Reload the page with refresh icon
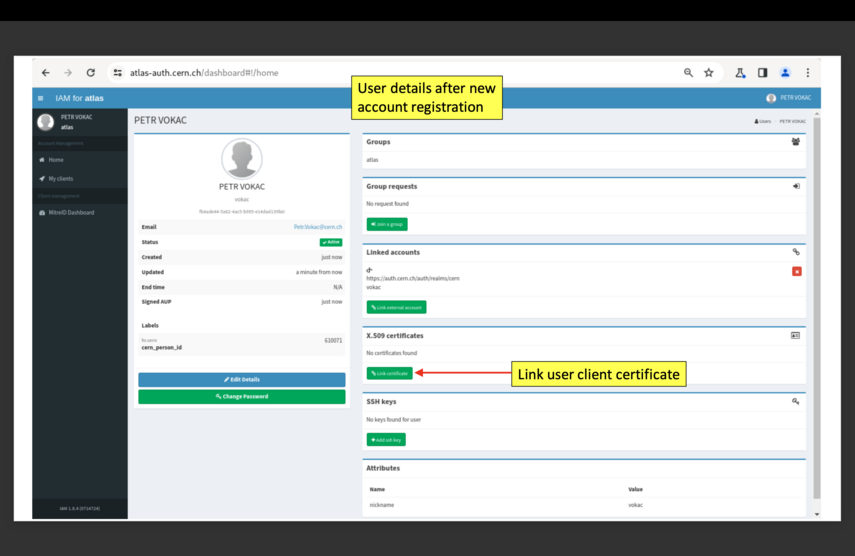This screenshot has width=855, height=556. pyautogui.click(x=90, y=73)
